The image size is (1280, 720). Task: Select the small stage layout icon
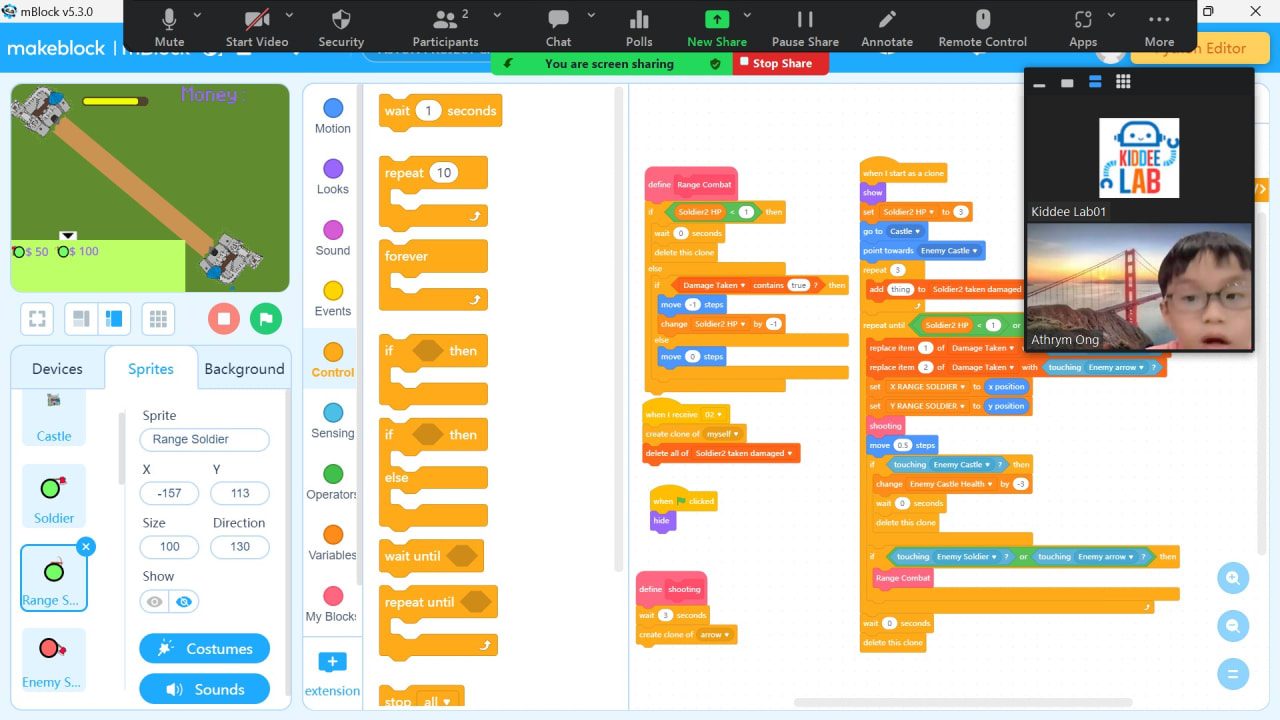click(82, 319)
